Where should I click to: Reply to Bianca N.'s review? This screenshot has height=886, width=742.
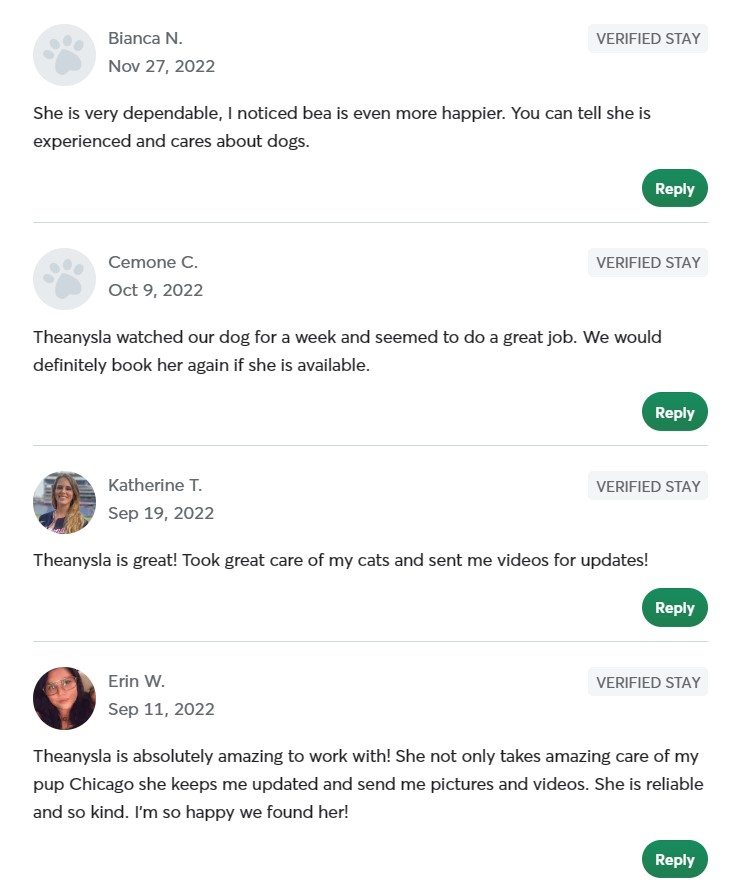[674, 189]
